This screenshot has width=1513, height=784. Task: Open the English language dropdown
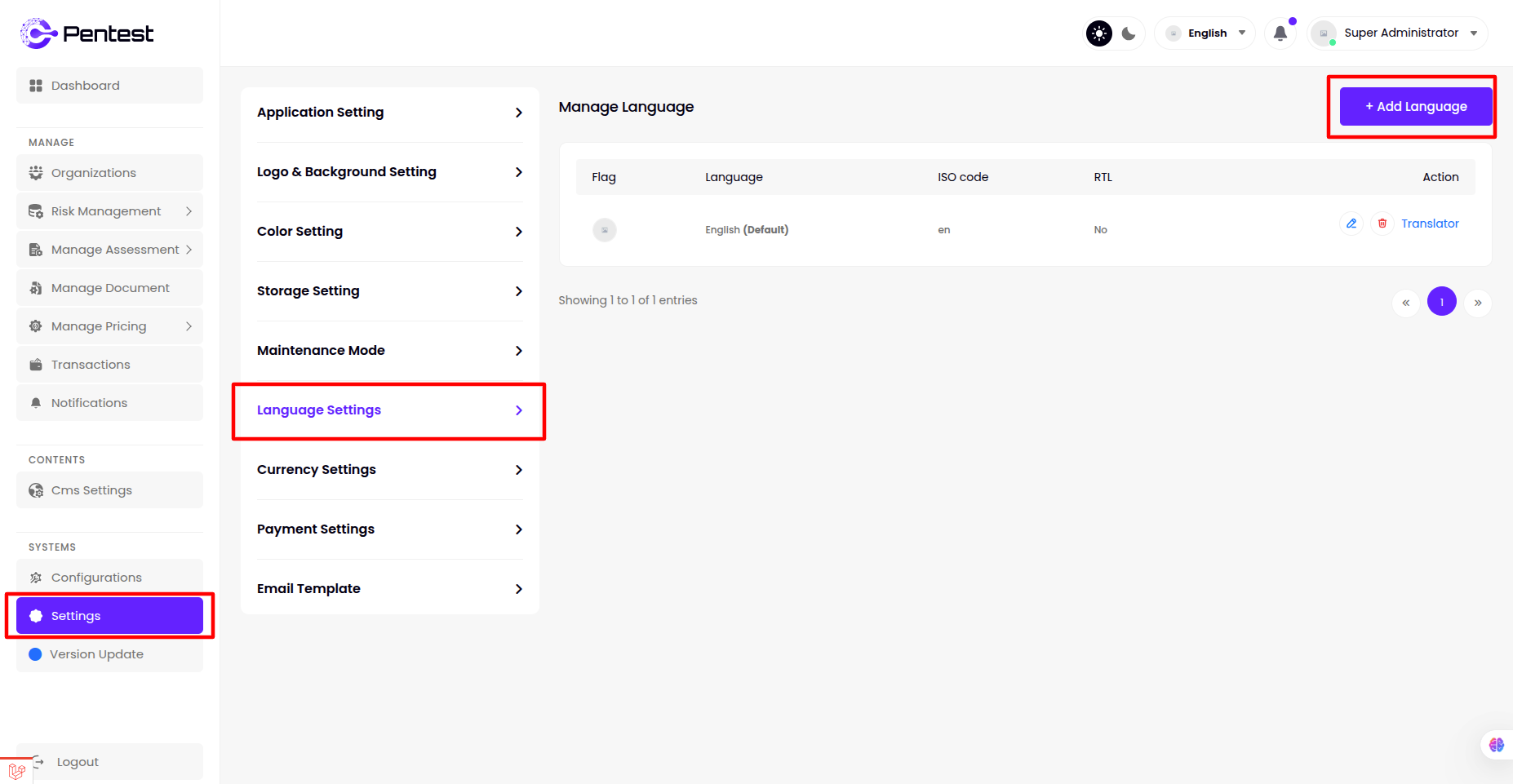[x=1205, y=33]
